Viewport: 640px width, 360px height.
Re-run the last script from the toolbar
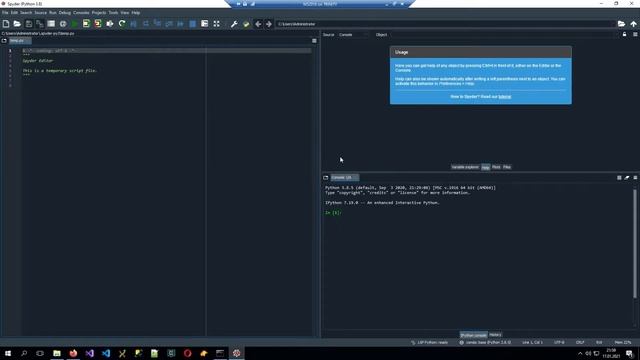pyautogui.click(x=122, y=24)
